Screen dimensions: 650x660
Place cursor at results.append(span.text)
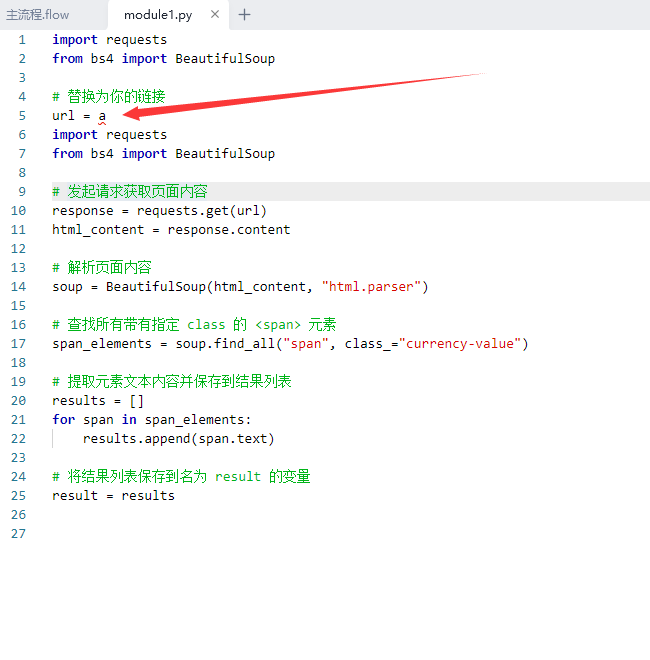click(x=178, y=439)
